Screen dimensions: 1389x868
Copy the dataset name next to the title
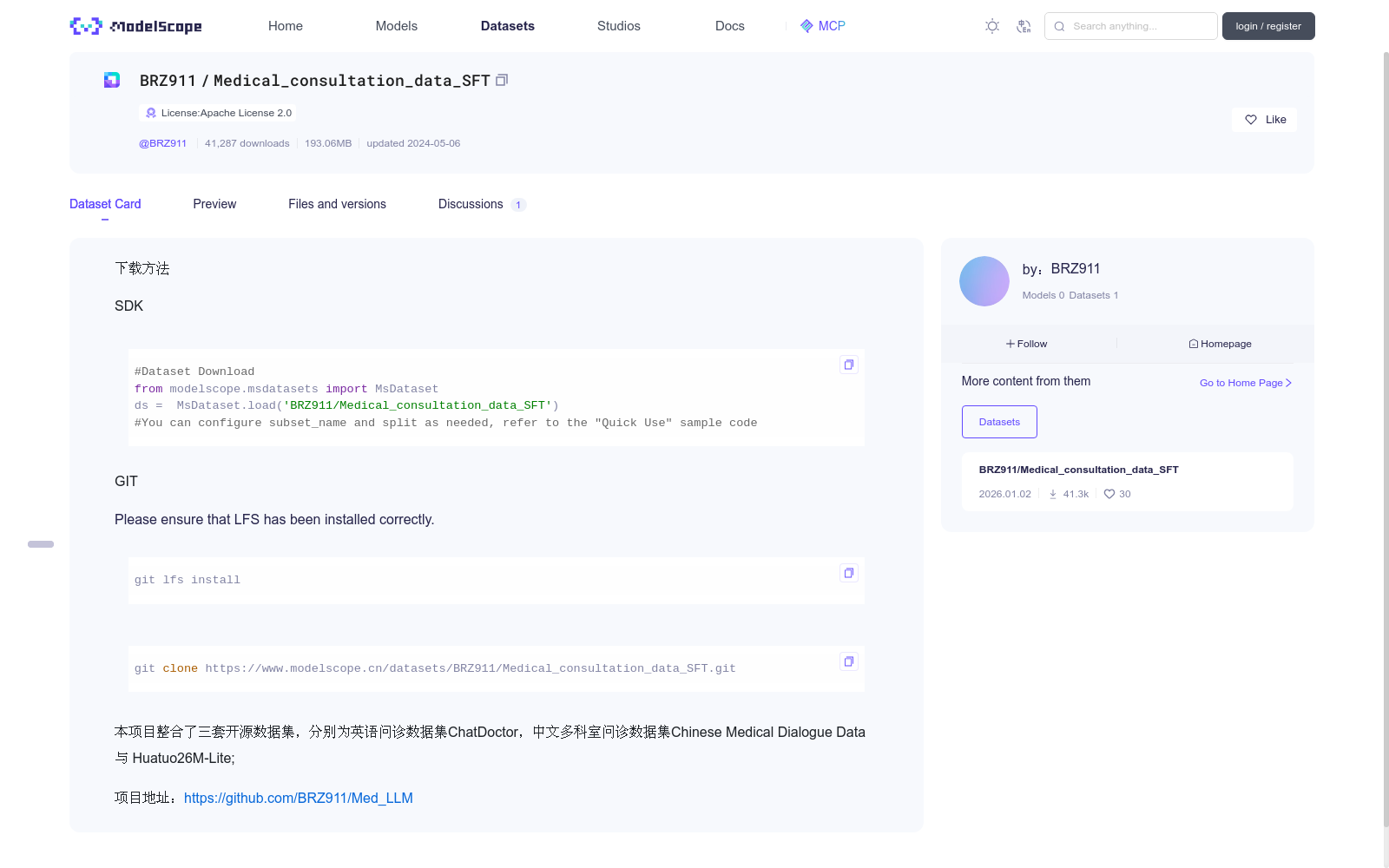tap(502, 80)
